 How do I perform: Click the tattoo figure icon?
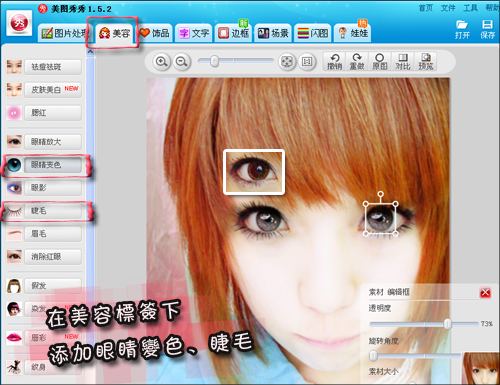coord(14,367)
